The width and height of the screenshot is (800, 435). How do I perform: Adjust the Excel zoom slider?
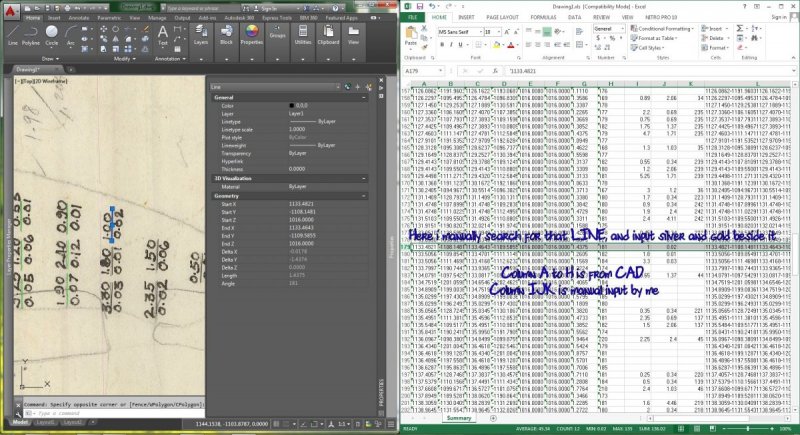(748, 429)
